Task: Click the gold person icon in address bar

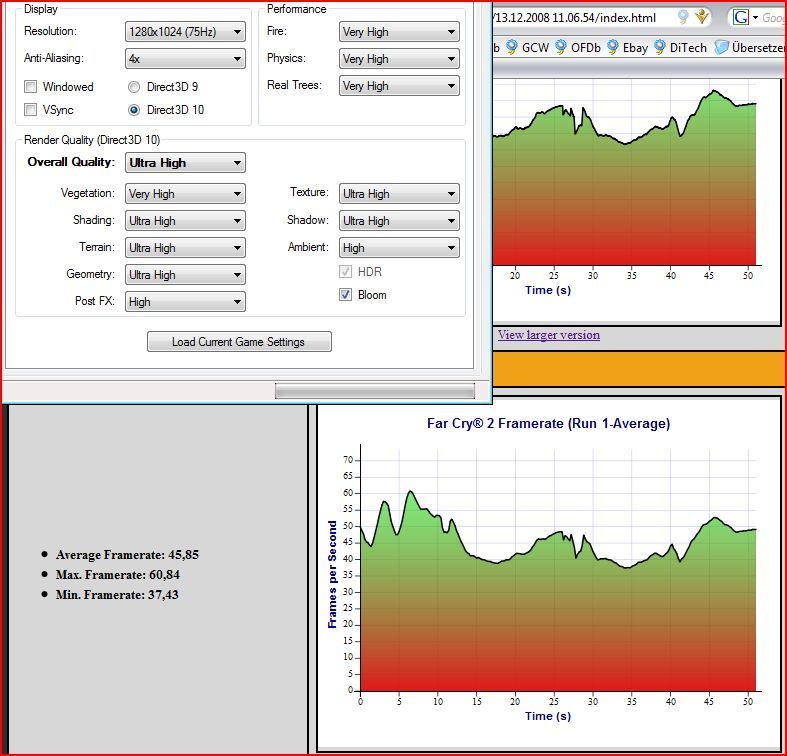Action: click(702, 17)
